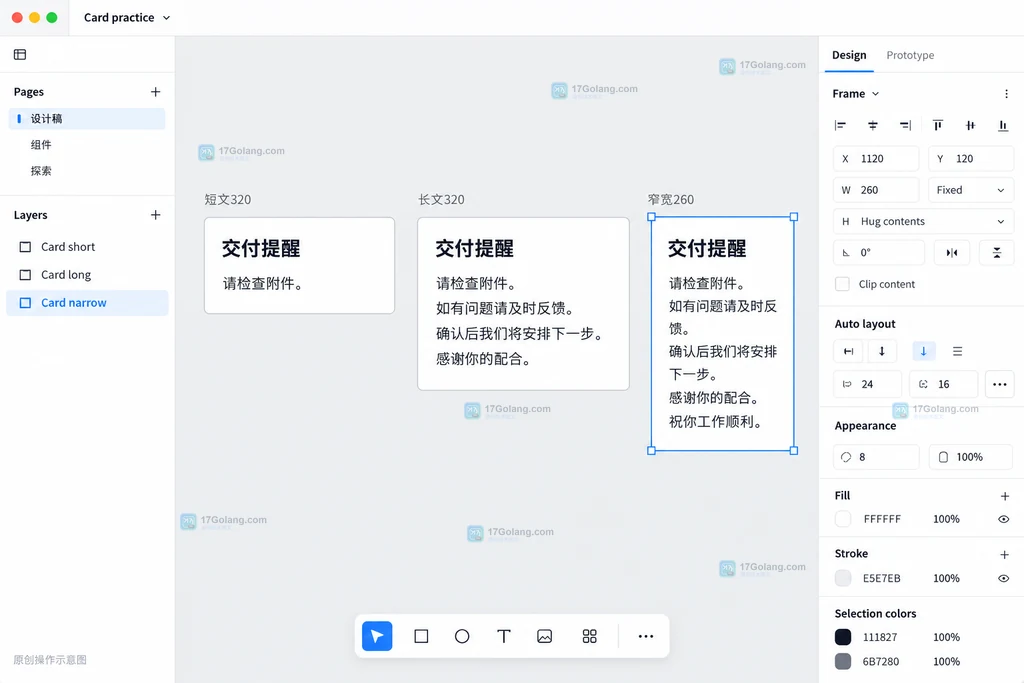This screenshot has height=683, width=1024.
Task: Align bottom in Frame panel
Action: pos(1003,125)
